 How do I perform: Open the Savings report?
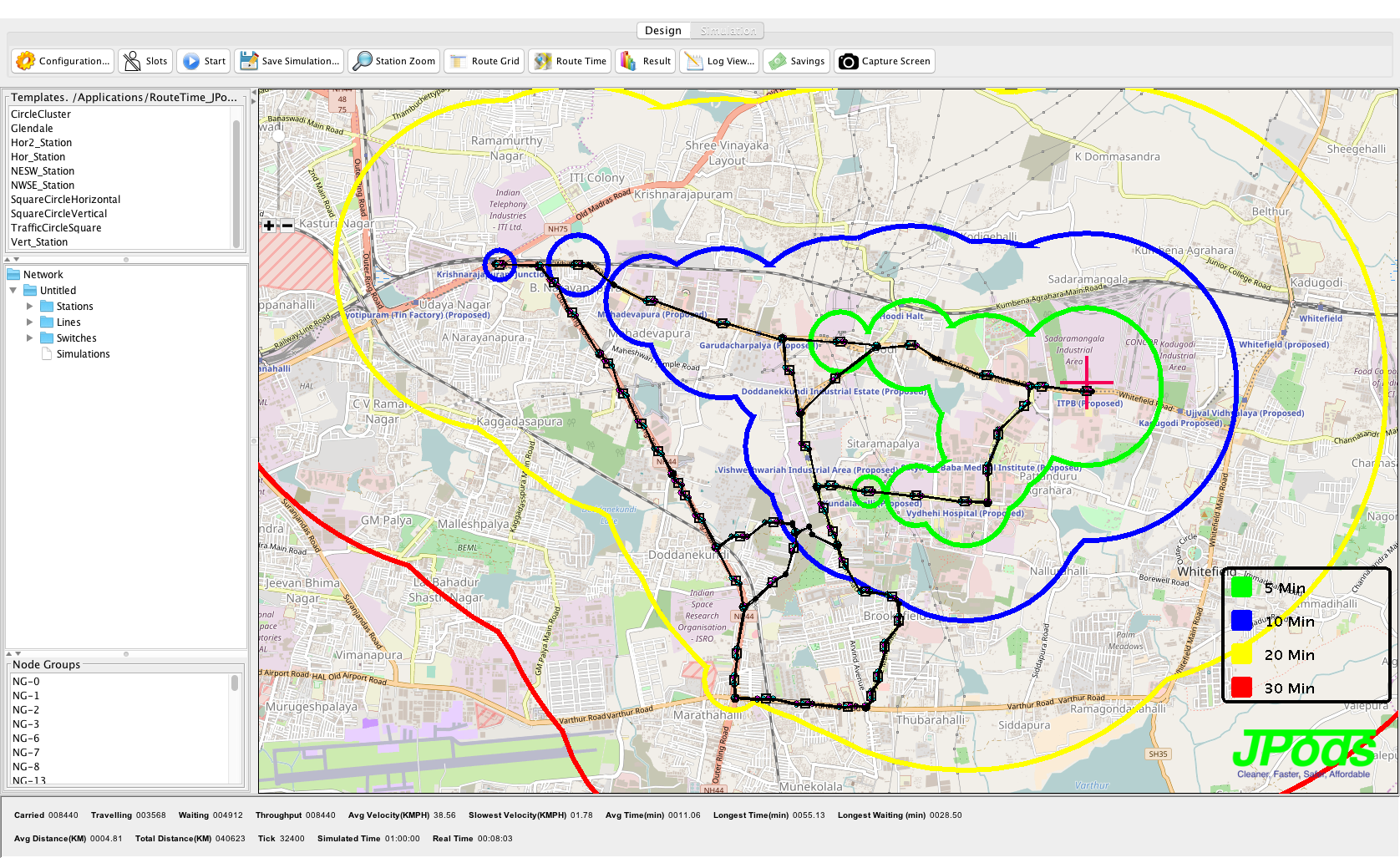(797, 61)
